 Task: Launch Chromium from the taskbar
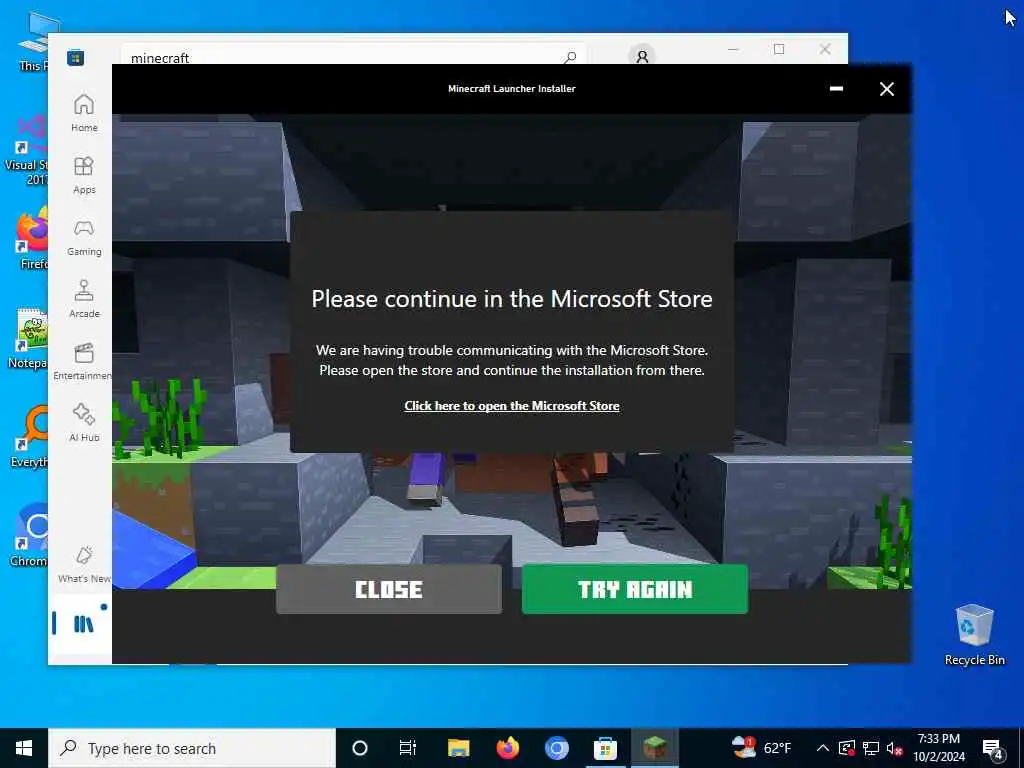(x=556, y=748)
